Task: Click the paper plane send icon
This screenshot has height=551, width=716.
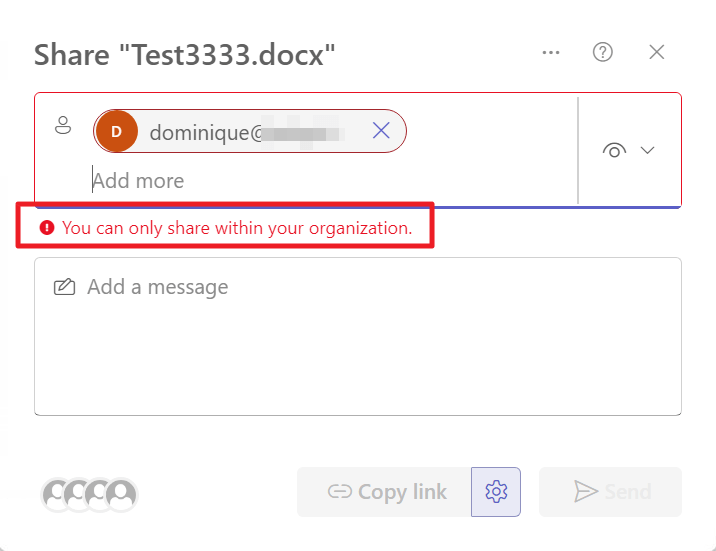Action: tap(584, 492)
